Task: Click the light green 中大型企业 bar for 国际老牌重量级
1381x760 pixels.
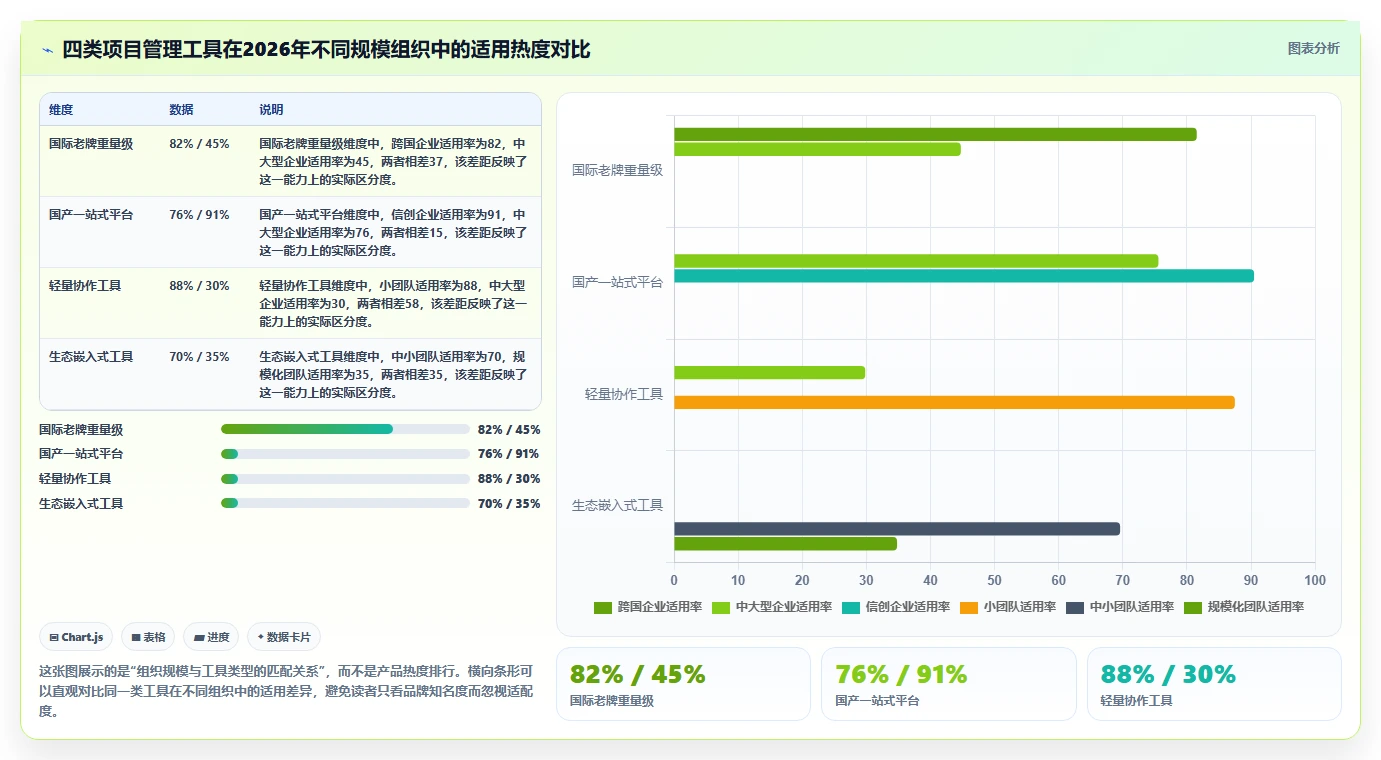Action: (817, 149)
